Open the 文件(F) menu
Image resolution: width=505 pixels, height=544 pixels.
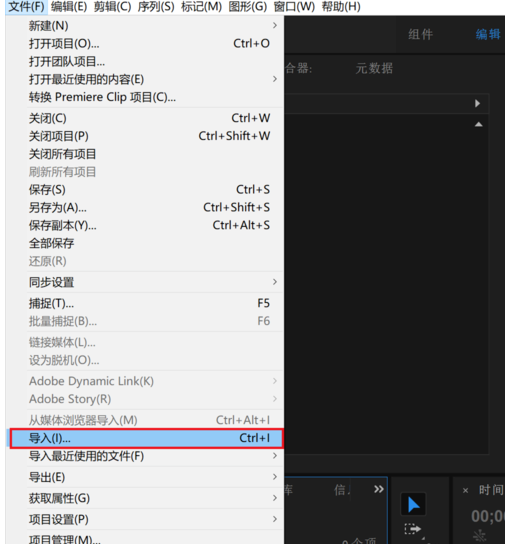26,7
